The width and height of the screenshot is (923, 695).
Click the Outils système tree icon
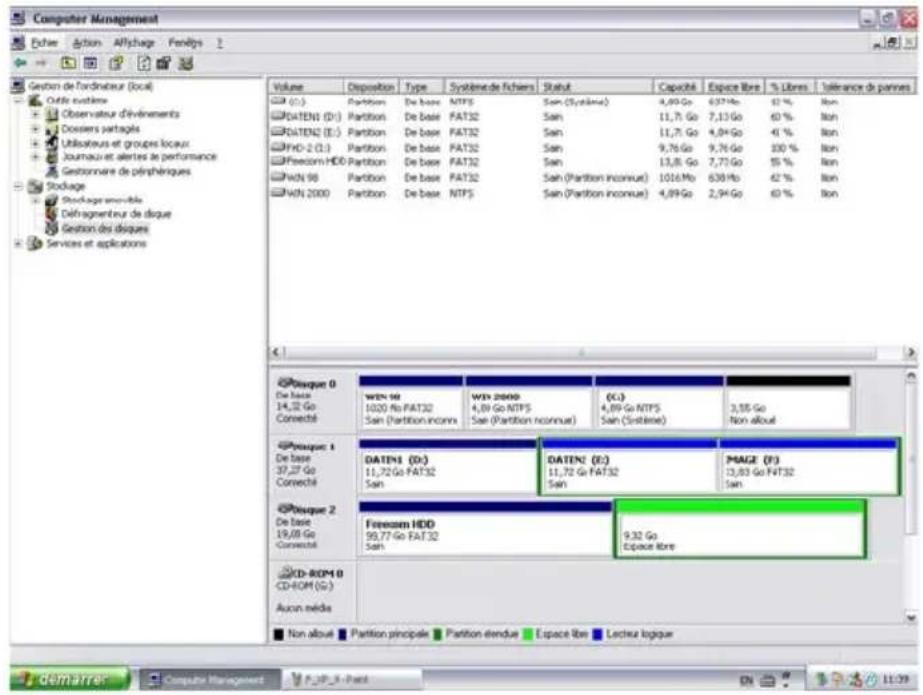coord(36,101)
